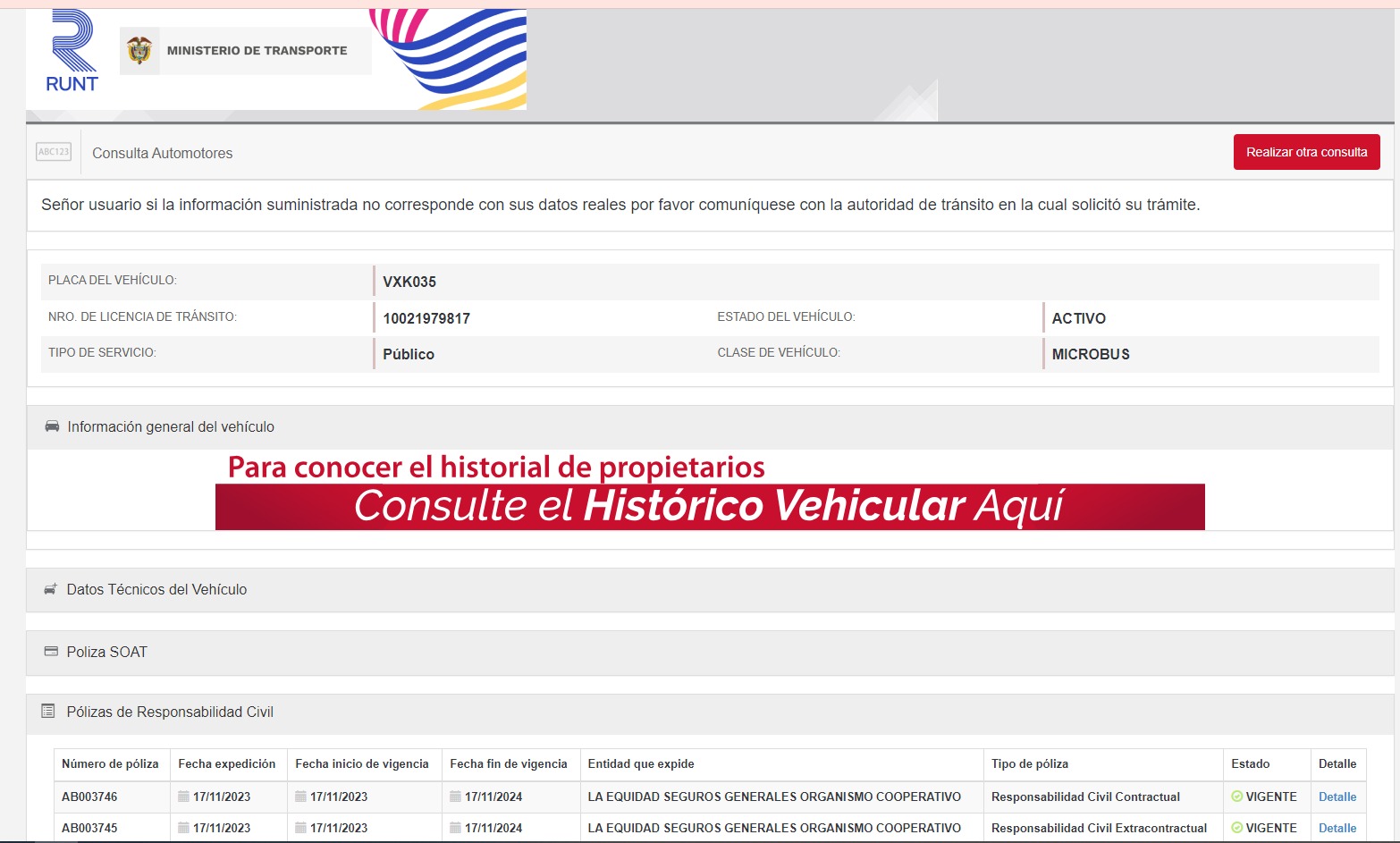Click the card icon beside Poliza SOAT
The height and width of the screenshot is (843, 1400).
click(51, 652)
